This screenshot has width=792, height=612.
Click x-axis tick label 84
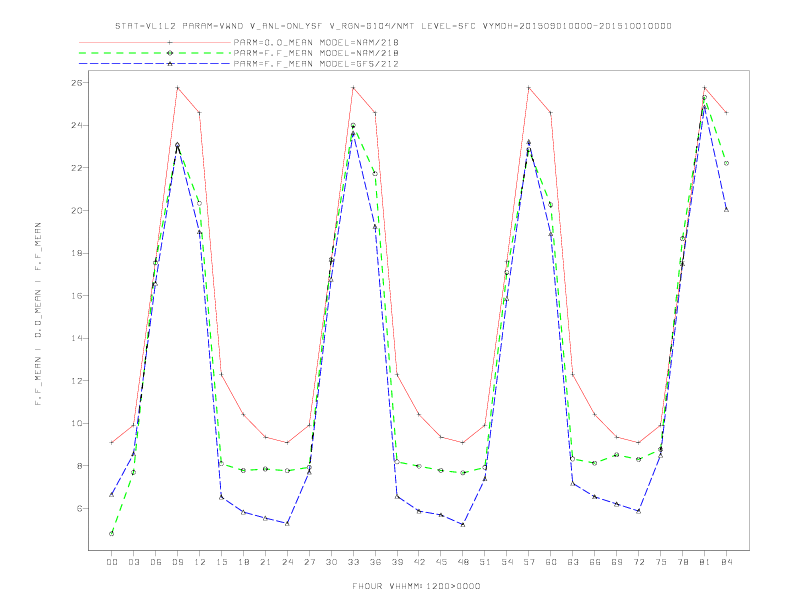click(x=726, y=562)
